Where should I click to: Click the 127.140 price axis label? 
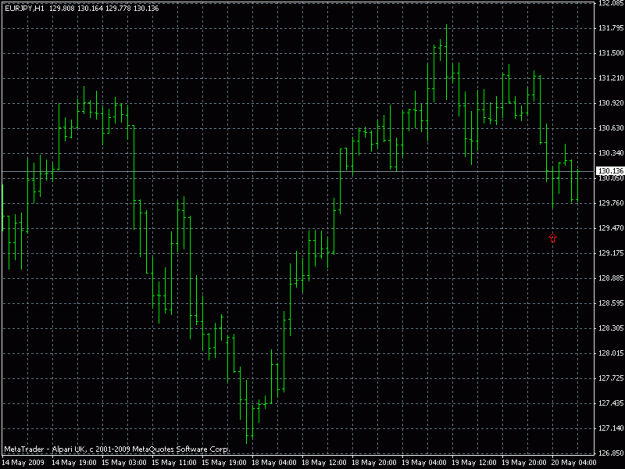tap(611, 428)
